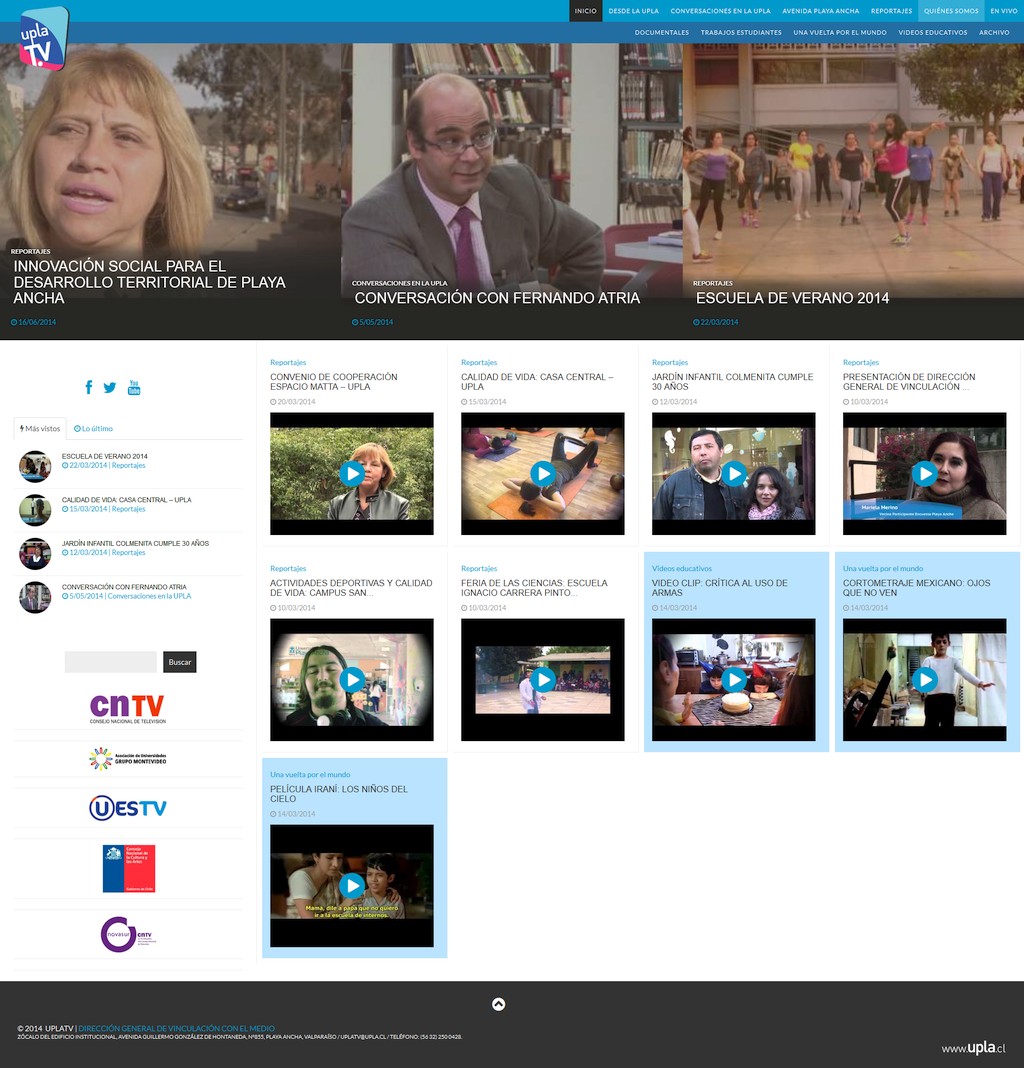
Task: Click the Upla TV logo
Action: [44, 39]
